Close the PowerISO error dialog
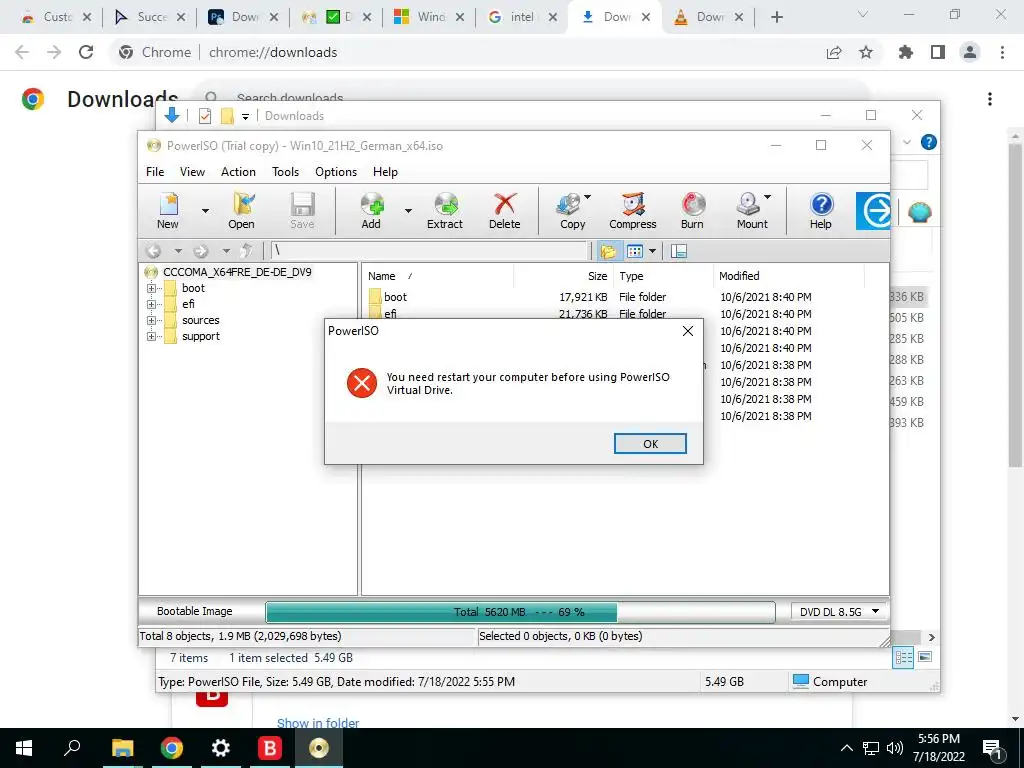 tap(688, 331)
